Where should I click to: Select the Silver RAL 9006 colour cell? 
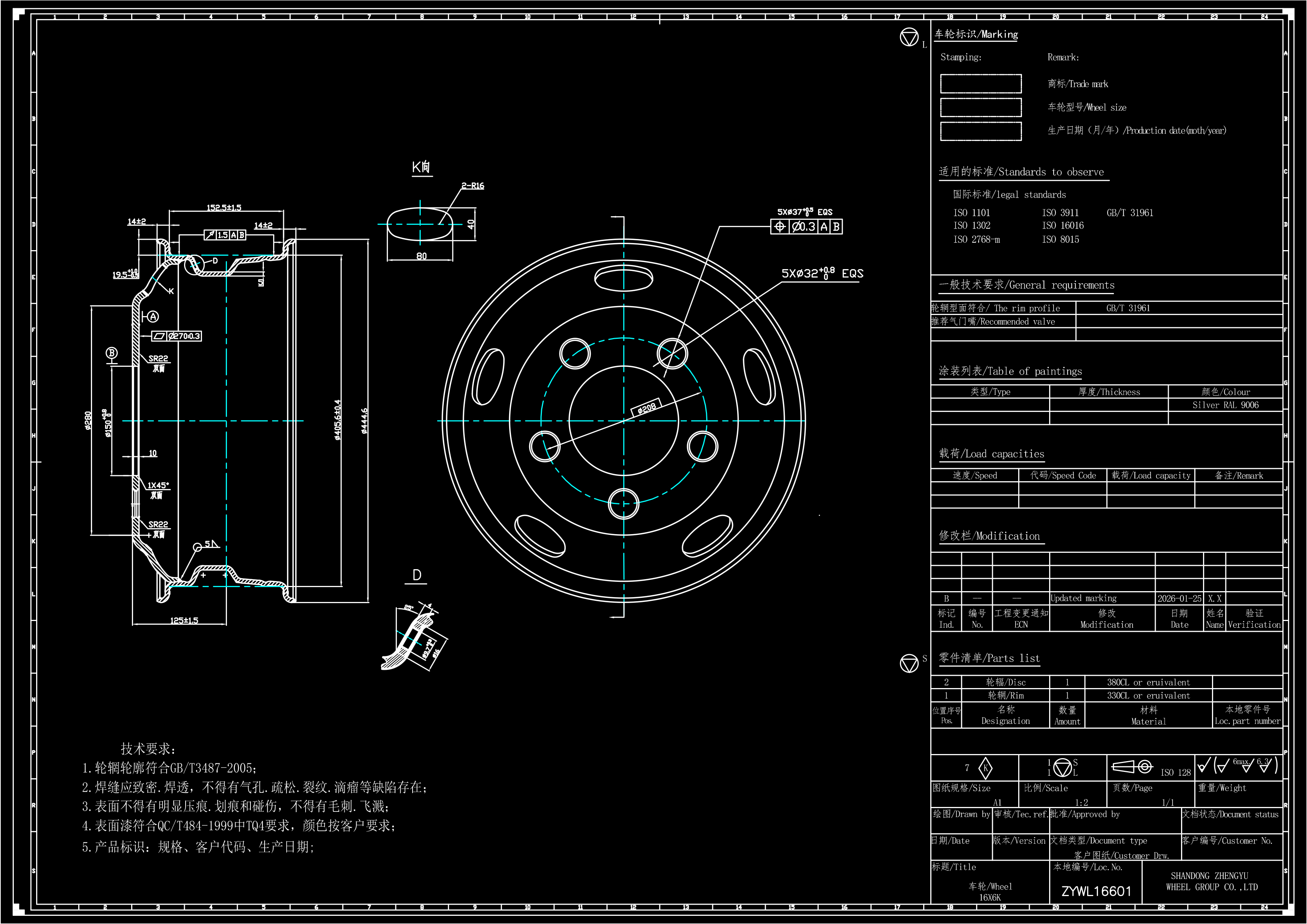coord(1225,405)
